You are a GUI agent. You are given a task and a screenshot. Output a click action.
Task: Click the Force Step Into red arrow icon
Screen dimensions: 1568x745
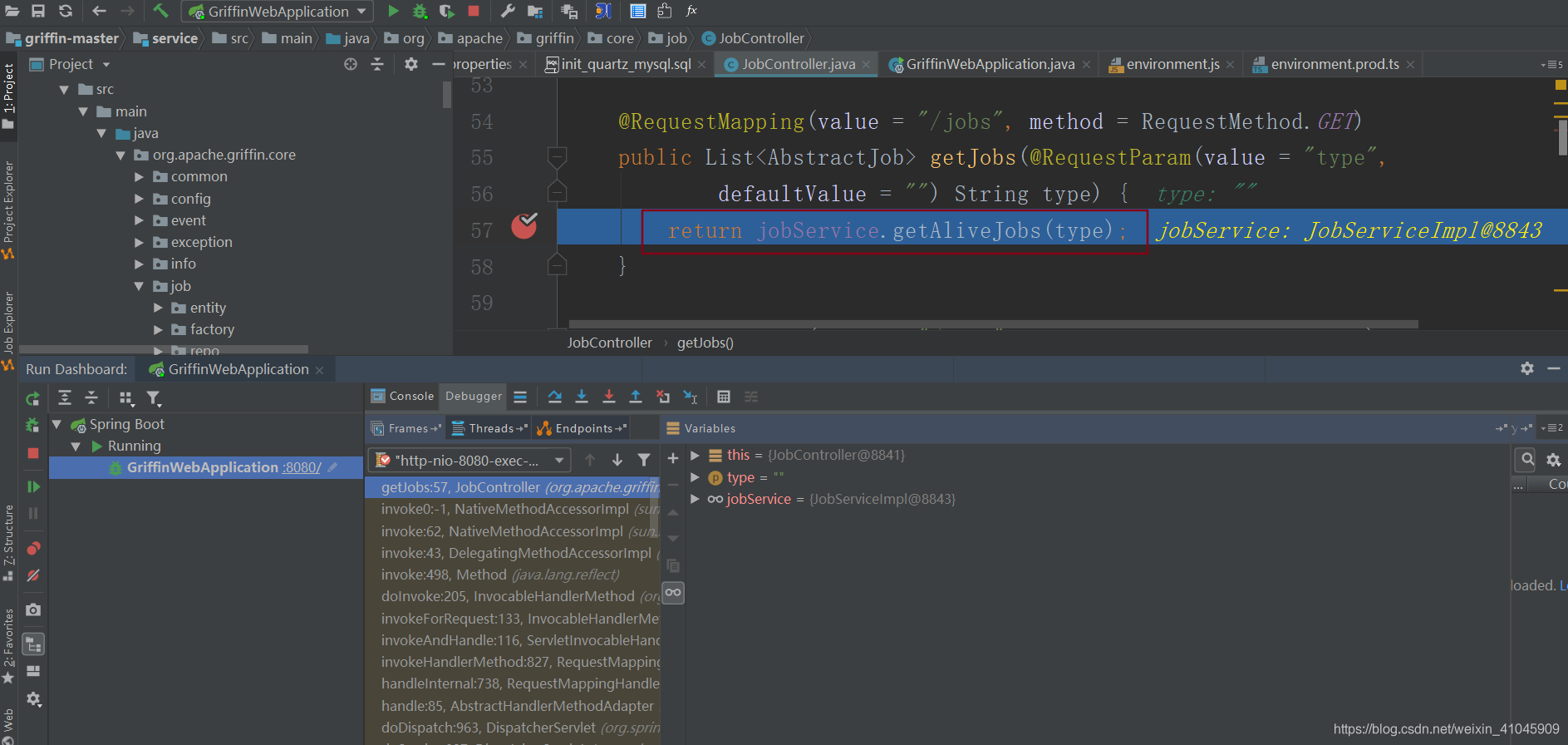(609, 397)
